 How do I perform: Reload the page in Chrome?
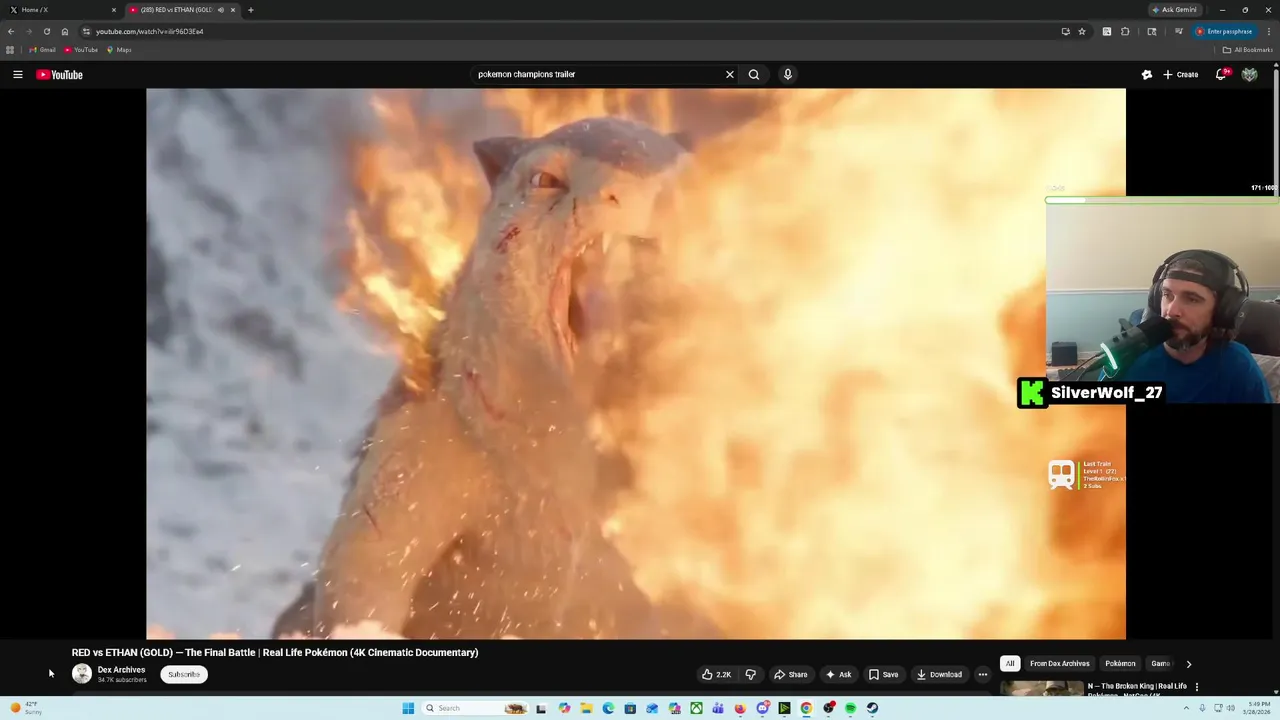point(46,31)
